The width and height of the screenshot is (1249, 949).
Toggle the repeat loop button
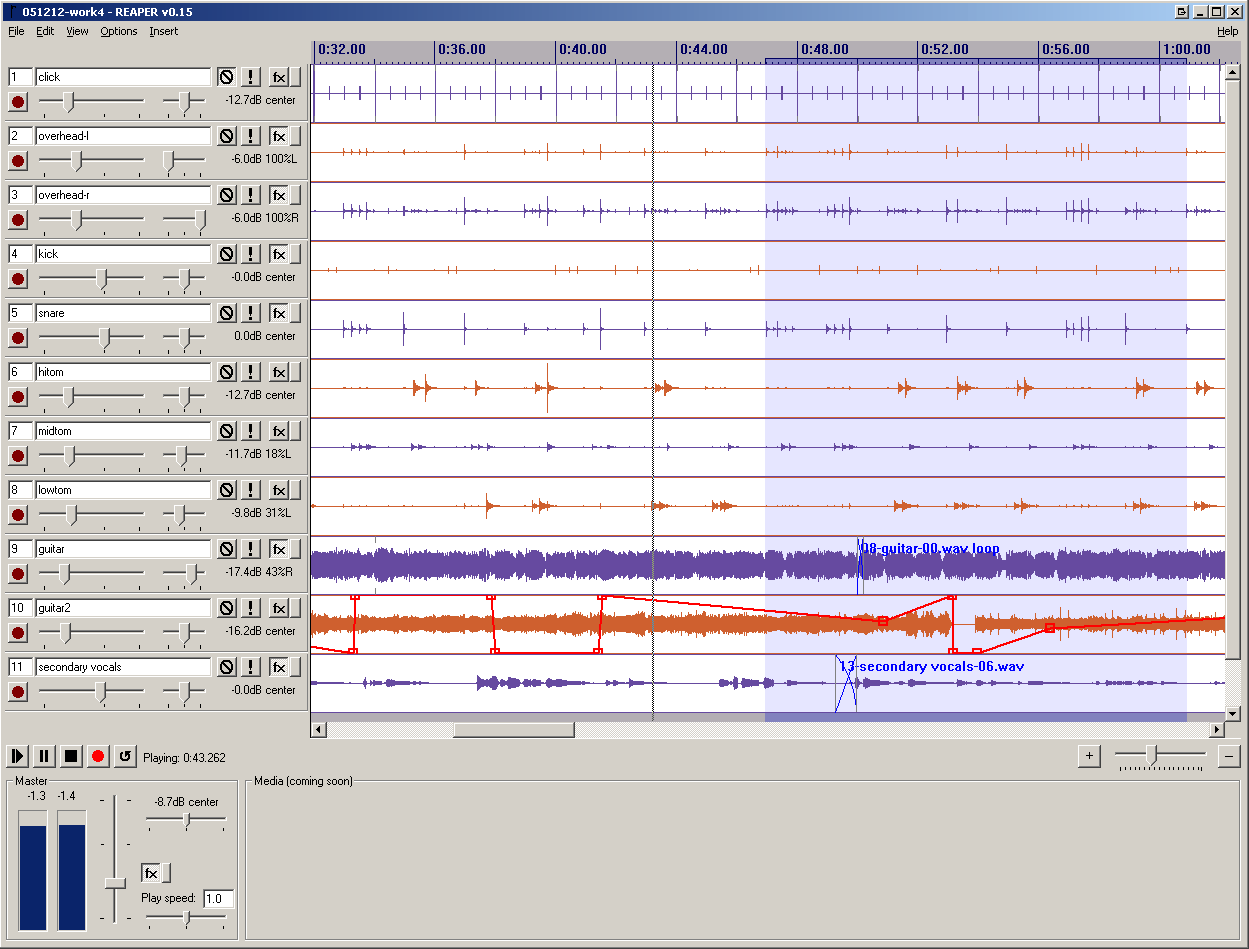(125, 756)
